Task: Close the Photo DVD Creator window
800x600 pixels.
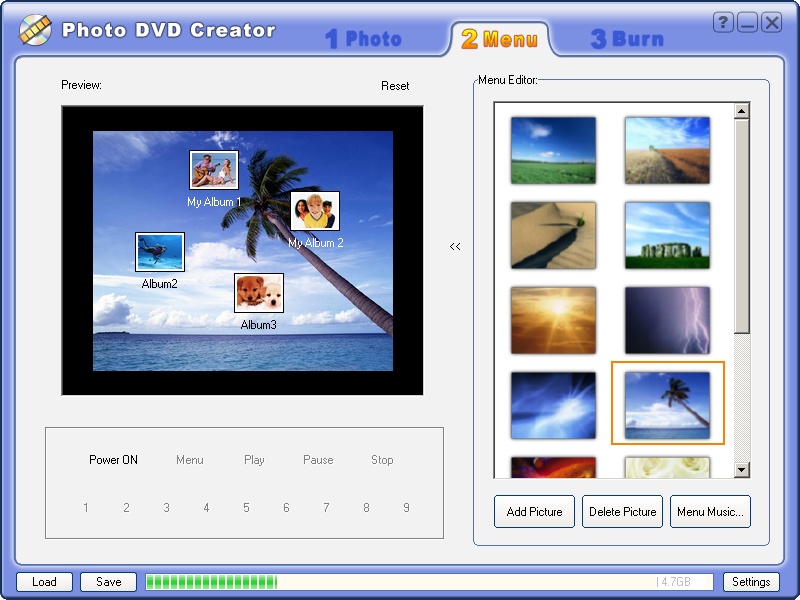Action: click(x=771, y=23)
